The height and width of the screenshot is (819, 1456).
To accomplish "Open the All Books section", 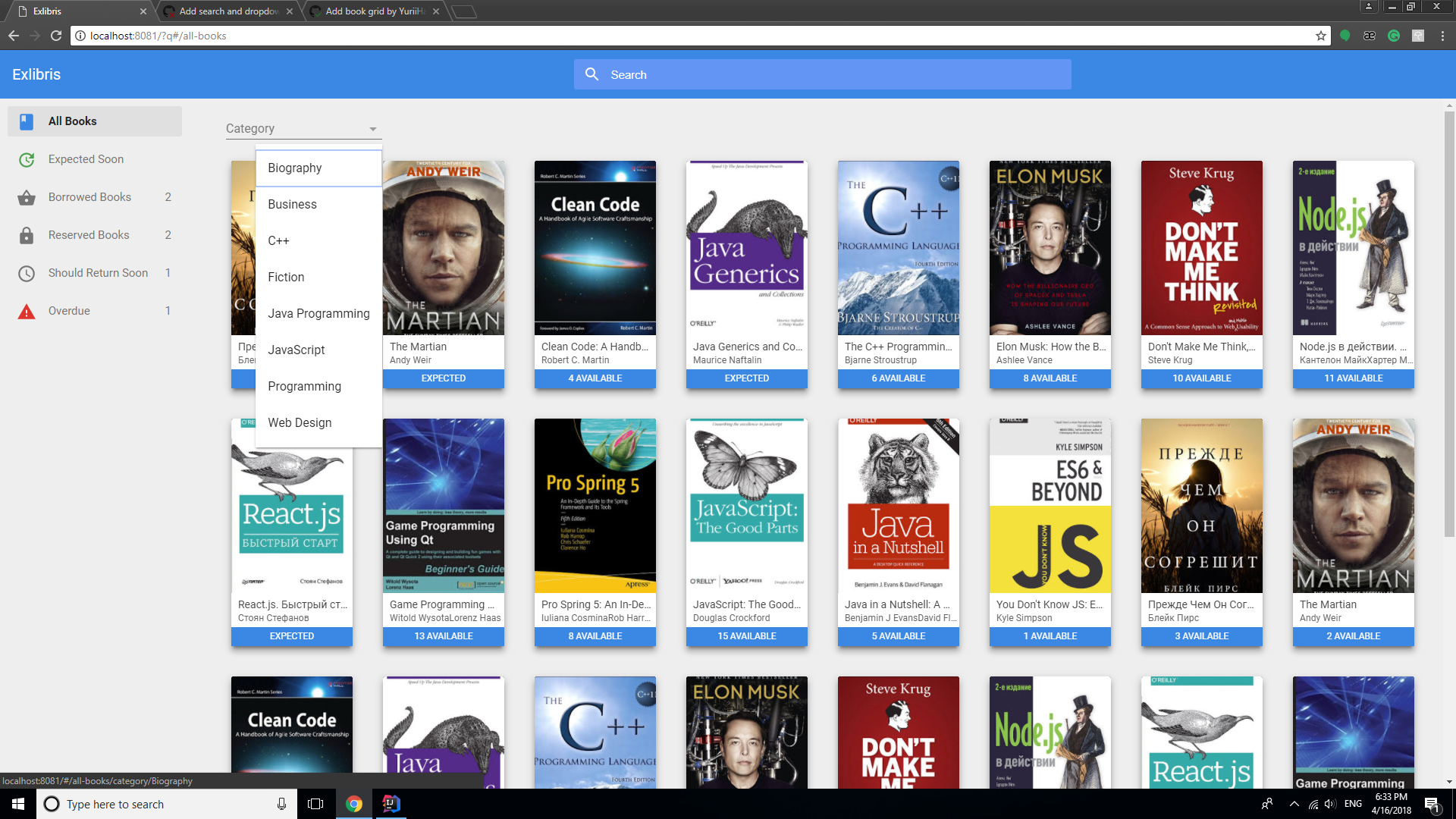I will 95,121.
